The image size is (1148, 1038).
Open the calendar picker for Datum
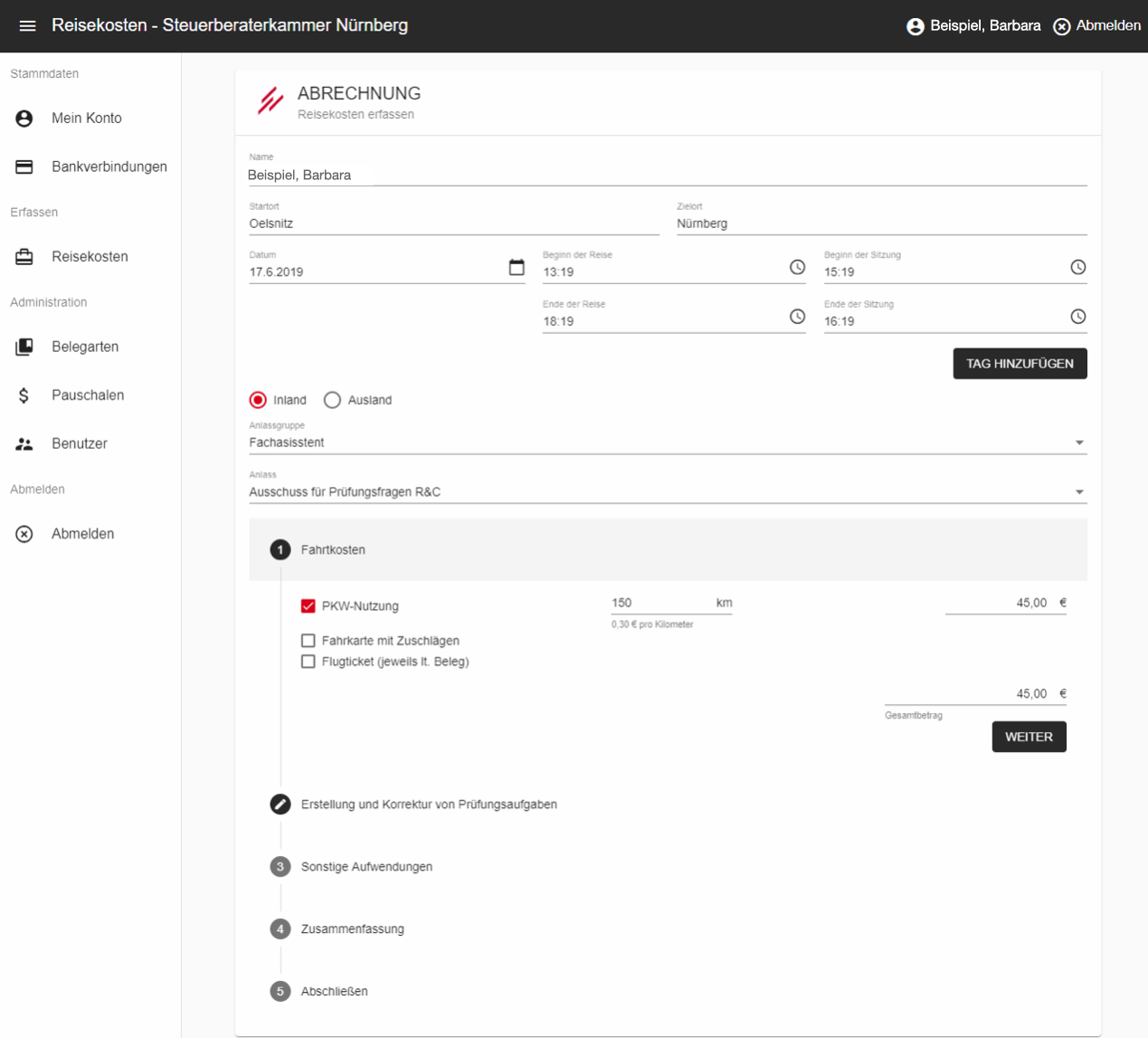[x=517, y=267]
